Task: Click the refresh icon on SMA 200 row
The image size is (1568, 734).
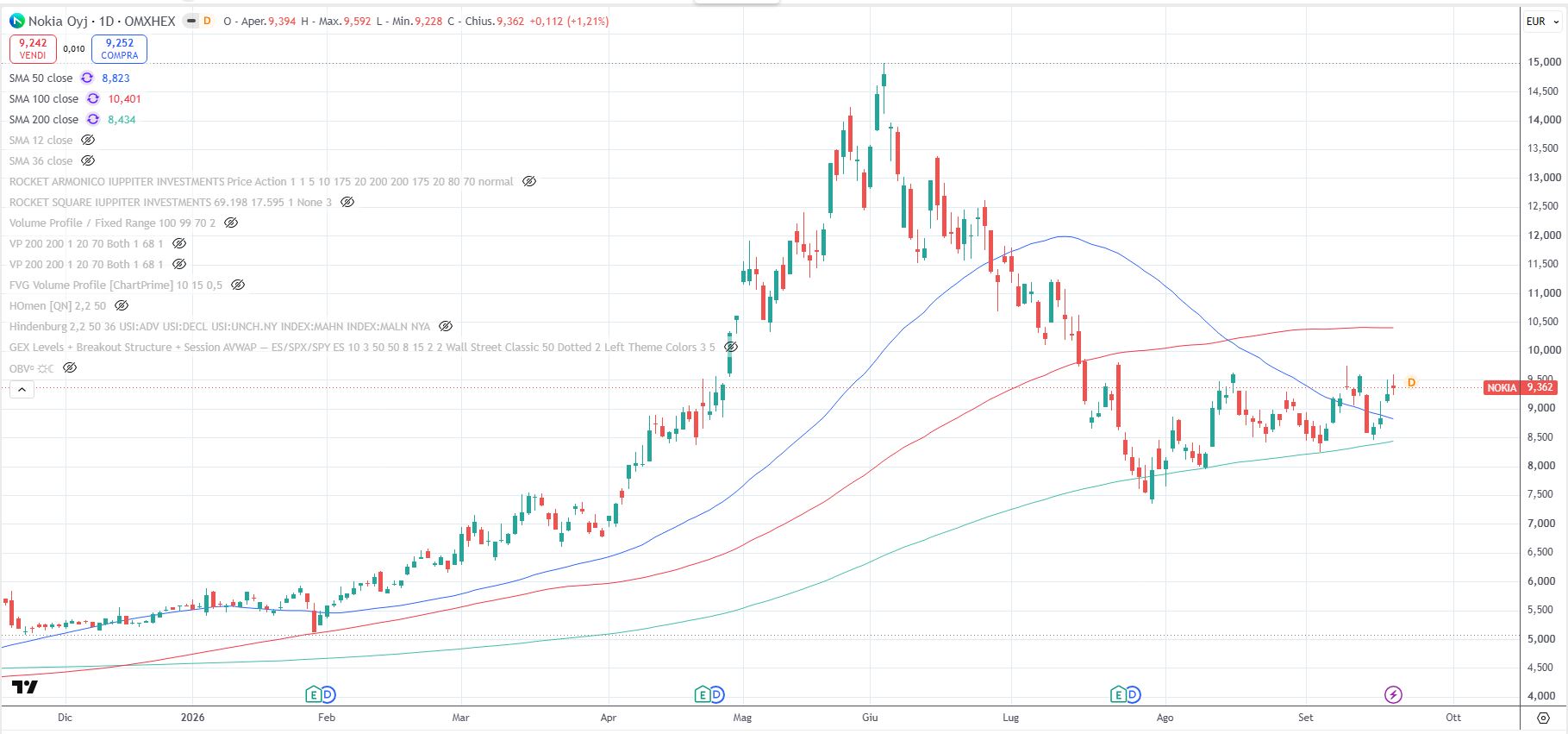Action: [93, 119]
